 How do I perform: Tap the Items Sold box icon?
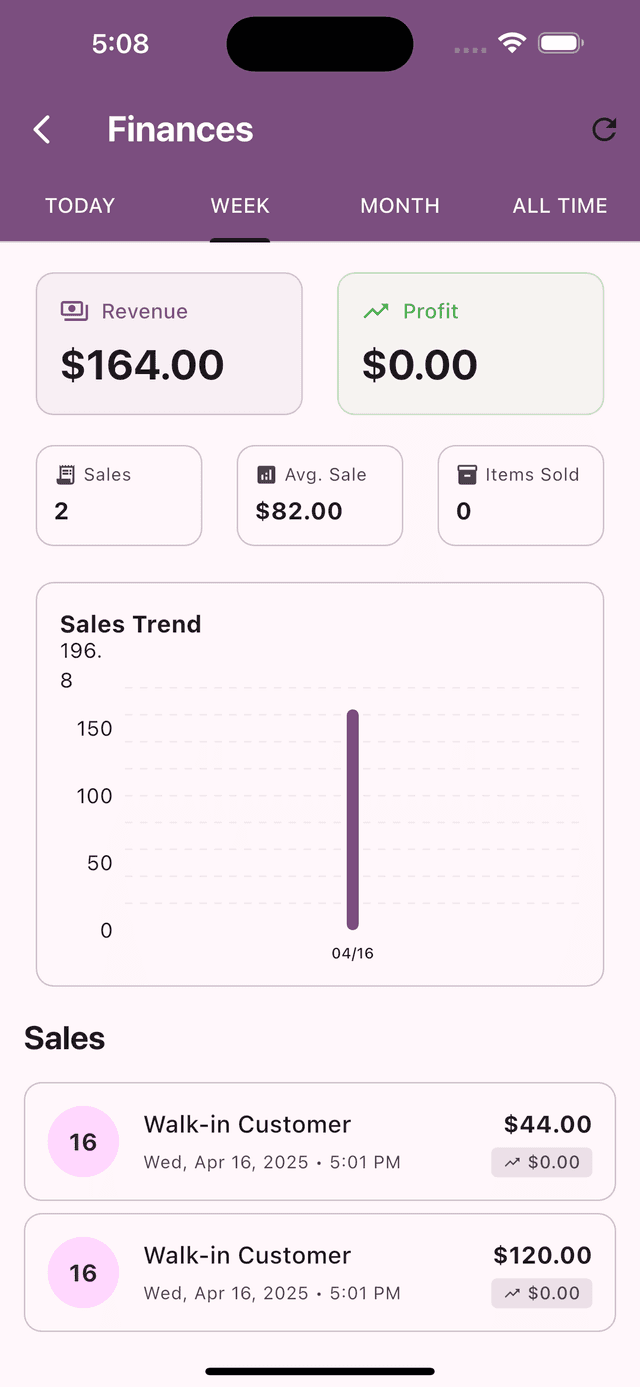click(467, 475)
